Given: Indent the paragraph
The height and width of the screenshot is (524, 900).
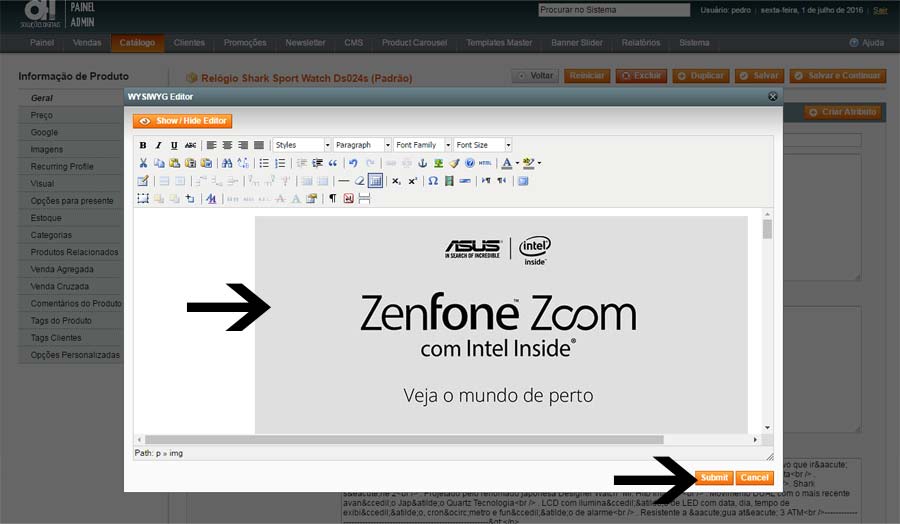Looking at the screenshot, I should [317, 163].
